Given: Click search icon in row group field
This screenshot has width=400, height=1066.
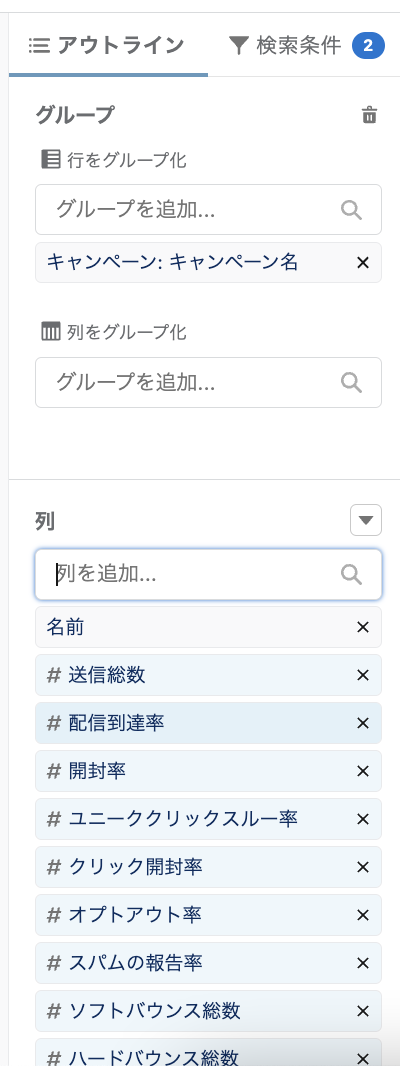Looking at the screenshot, I should [x=351, y=209].
